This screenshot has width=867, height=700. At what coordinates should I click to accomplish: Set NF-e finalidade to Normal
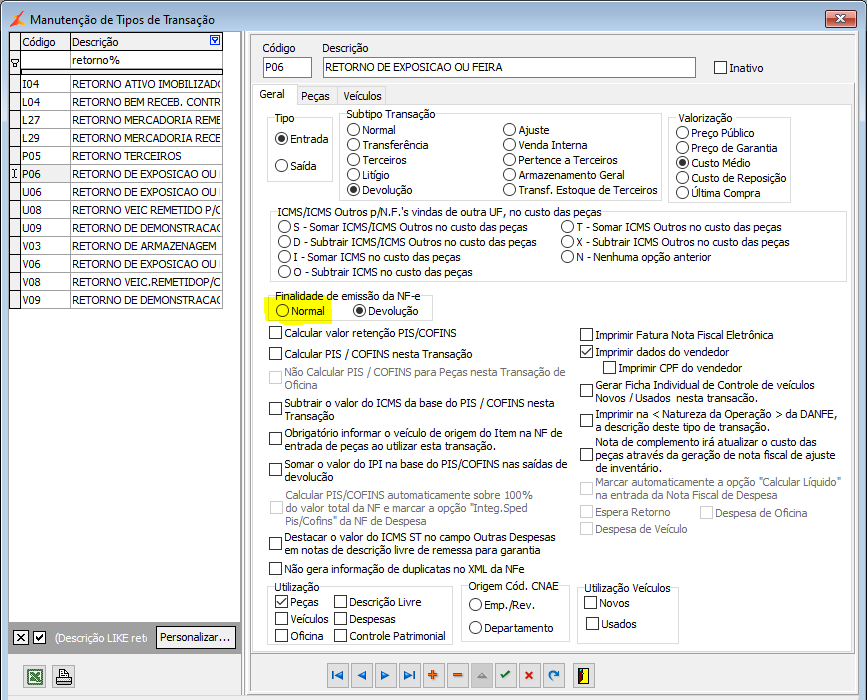tap(283, 311)
